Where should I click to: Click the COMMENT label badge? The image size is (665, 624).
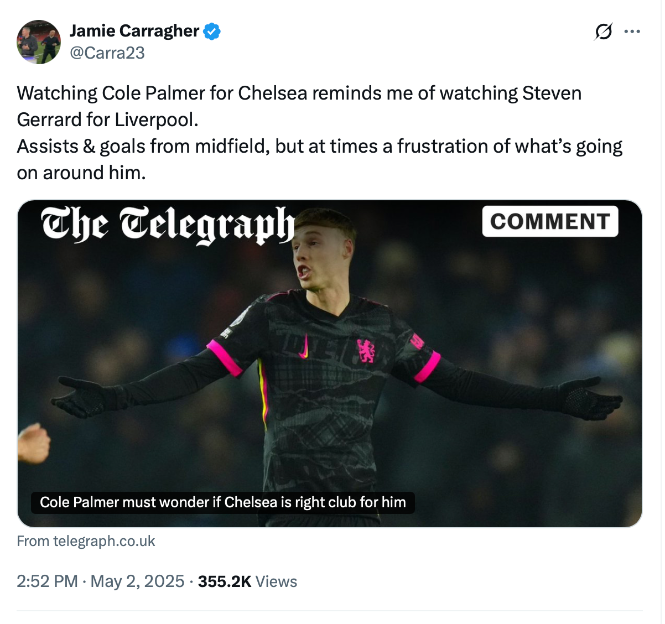[550, 221]
